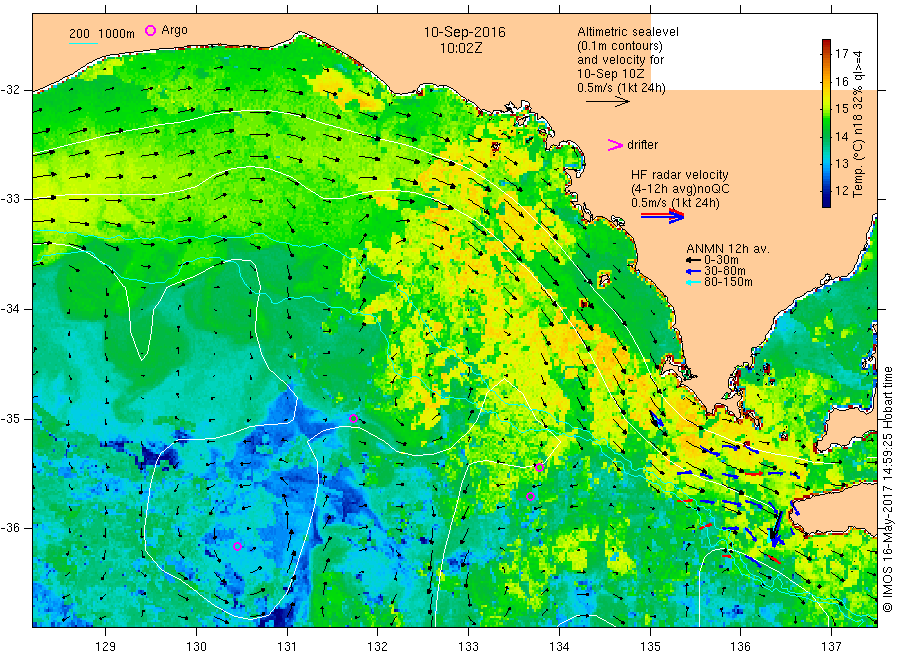Click the 13 tick on the colorbar

(841, 164)
